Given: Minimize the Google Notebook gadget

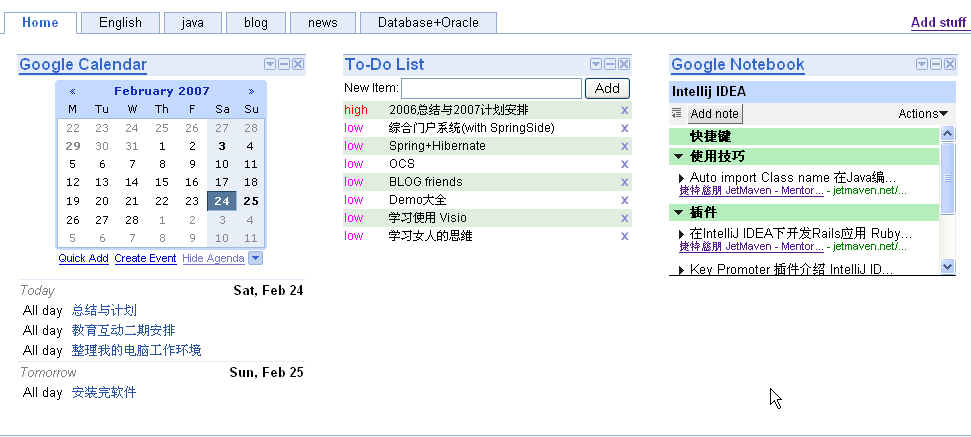Looking at the screenshot, I should [x=936, y=64].
